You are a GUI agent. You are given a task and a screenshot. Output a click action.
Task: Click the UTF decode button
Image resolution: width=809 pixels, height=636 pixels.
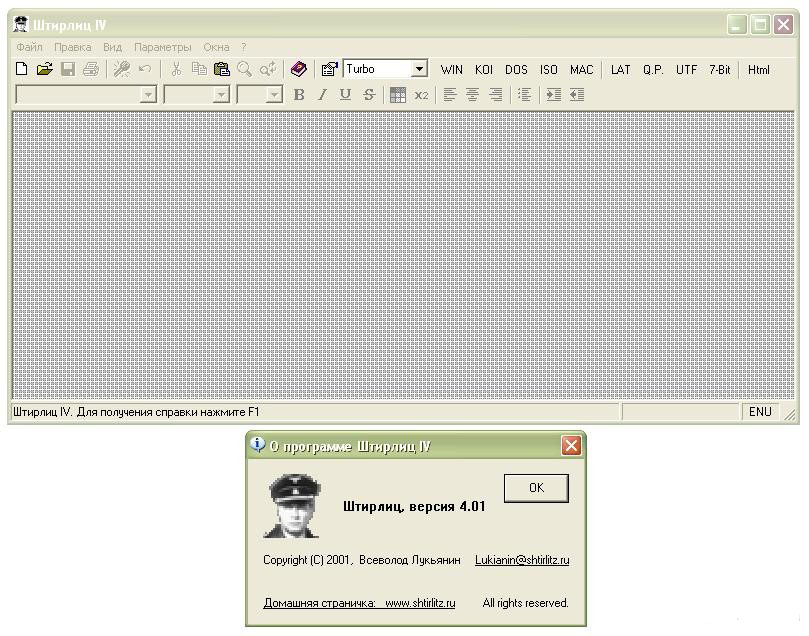[687, 70]
